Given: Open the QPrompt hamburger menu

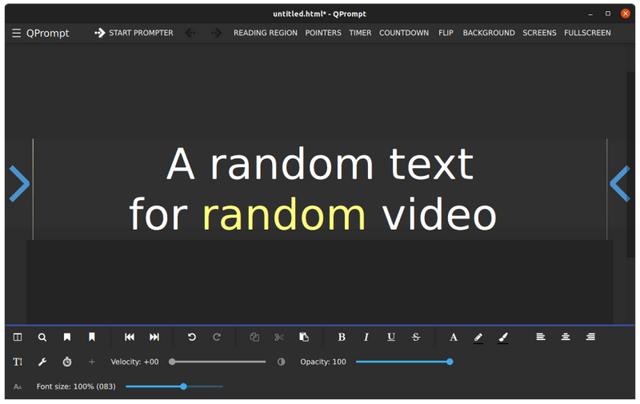Looking at the screenshot, I should click(x=16, y=33).
